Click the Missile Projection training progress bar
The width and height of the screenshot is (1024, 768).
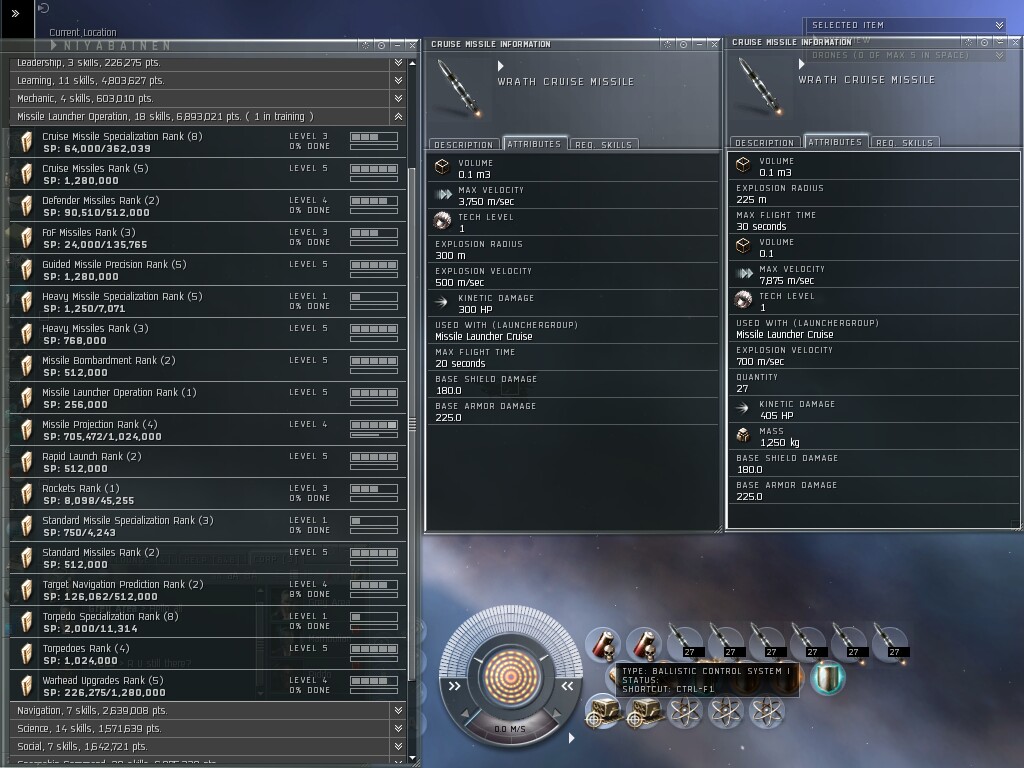374,435
